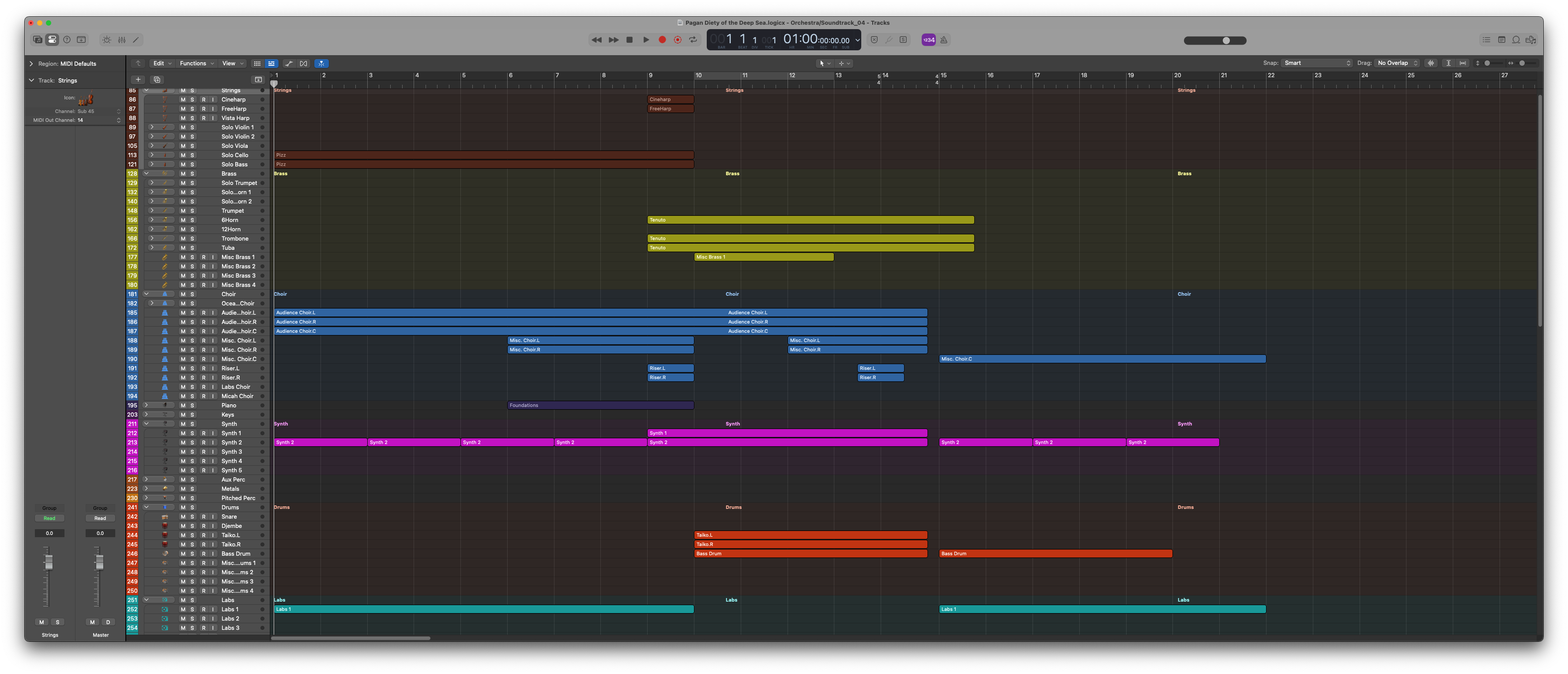Viewport: 1568px width, 674px height.
Task: Click the Record button in transport
Action: (x=662, y=40)
